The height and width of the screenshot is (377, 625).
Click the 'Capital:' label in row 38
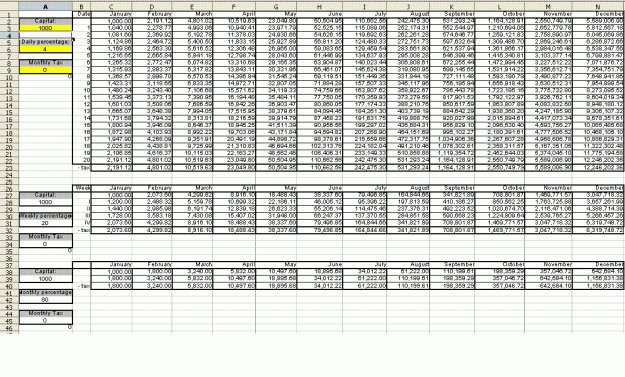pyautogui.click(x=45, y=272)
